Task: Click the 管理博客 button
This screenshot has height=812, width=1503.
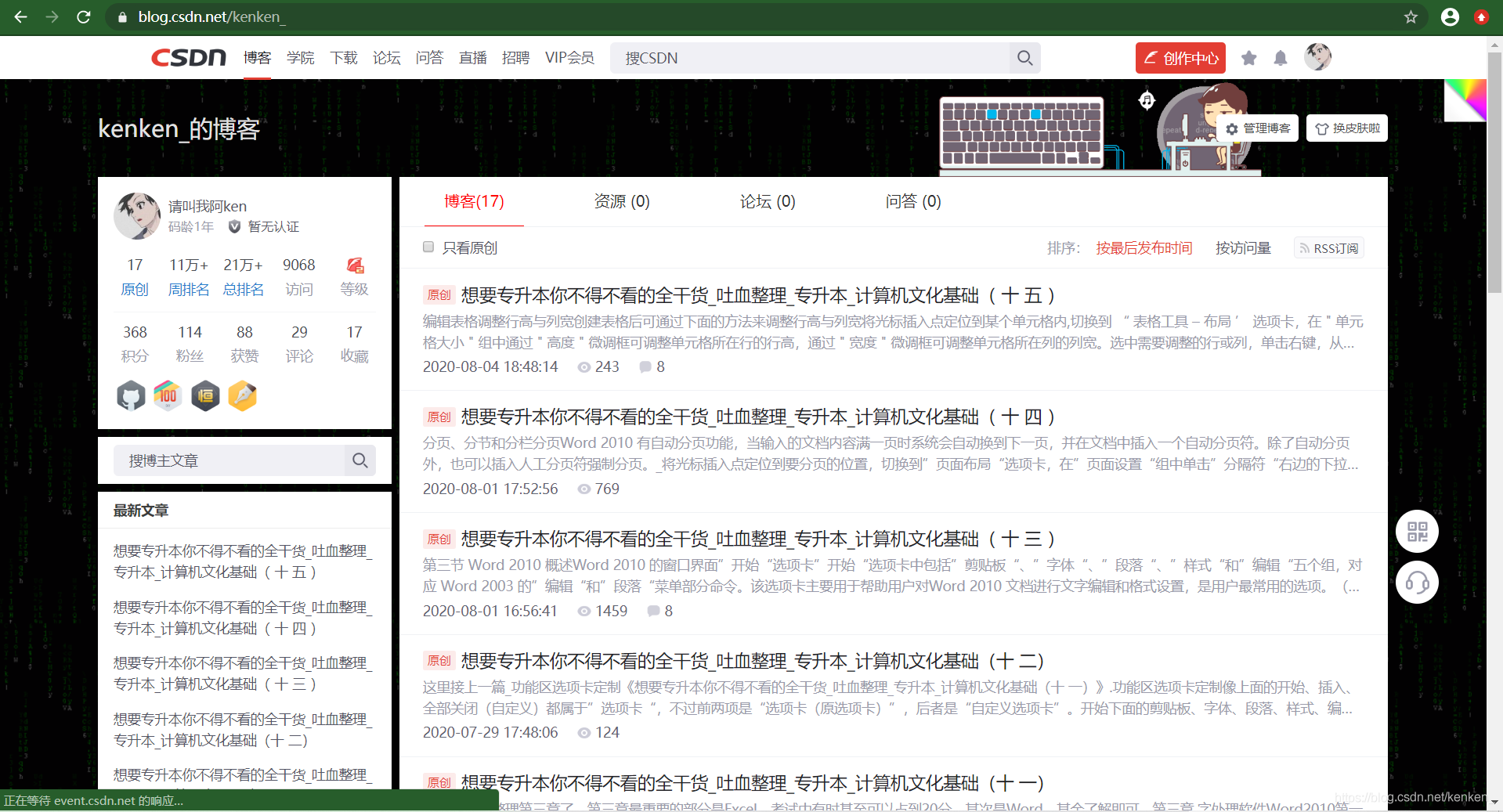Action: pyautogui.click(x=1258, y=128)
